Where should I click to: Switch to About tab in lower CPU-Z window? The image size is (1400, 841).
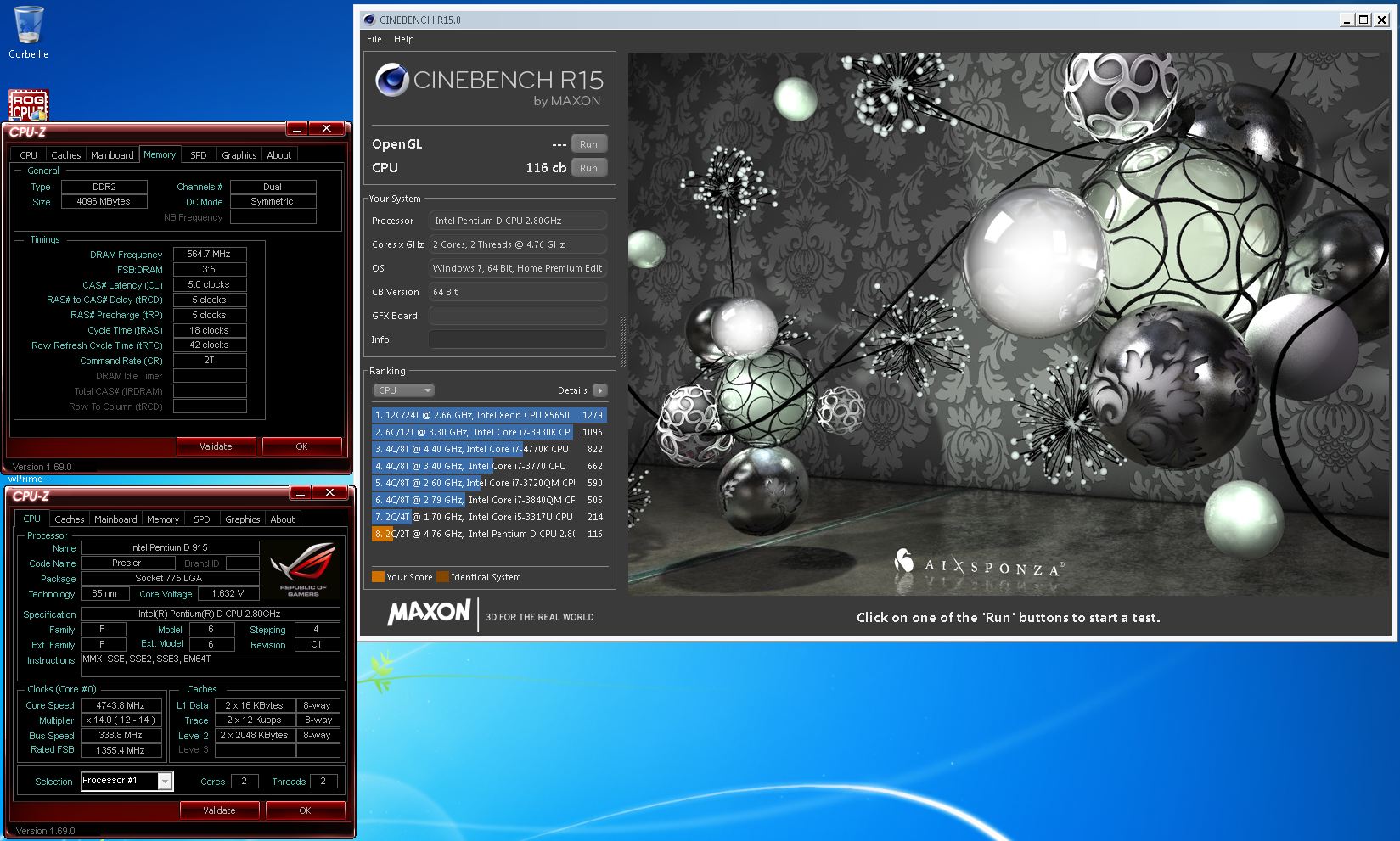(x=283, y=519)
